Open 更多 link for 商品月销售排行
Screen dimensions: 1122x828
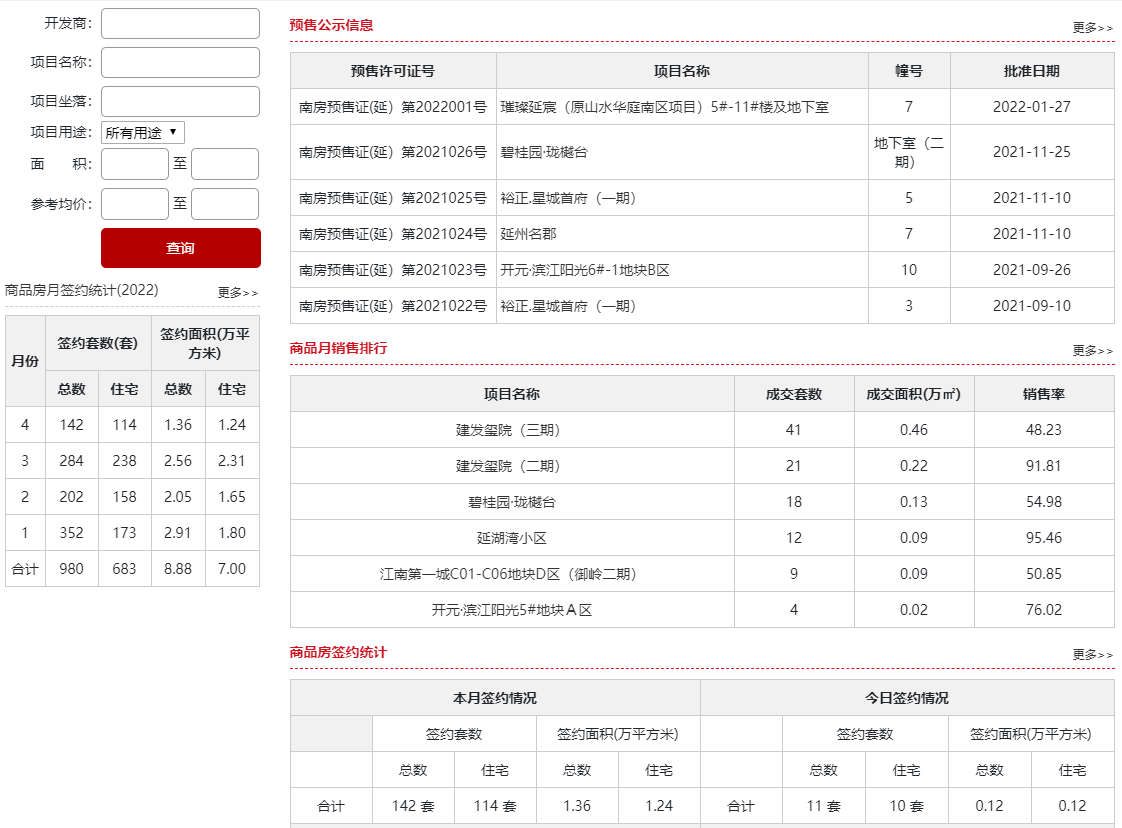click(x=1092, y=351)
